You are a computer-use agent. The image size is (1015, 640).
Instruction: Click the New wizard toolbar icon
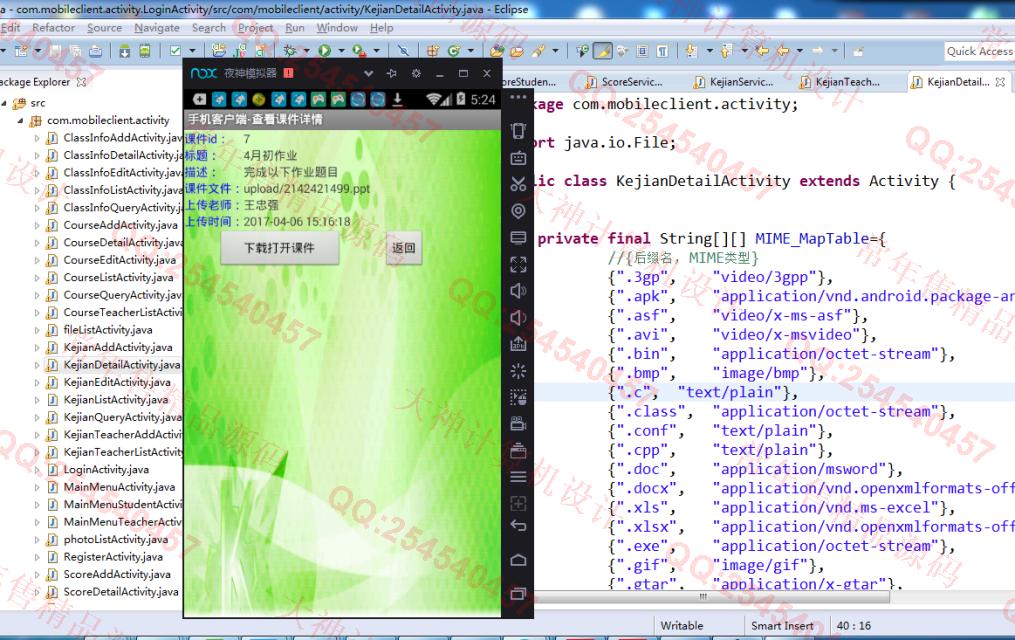click(x=21, y=51)
